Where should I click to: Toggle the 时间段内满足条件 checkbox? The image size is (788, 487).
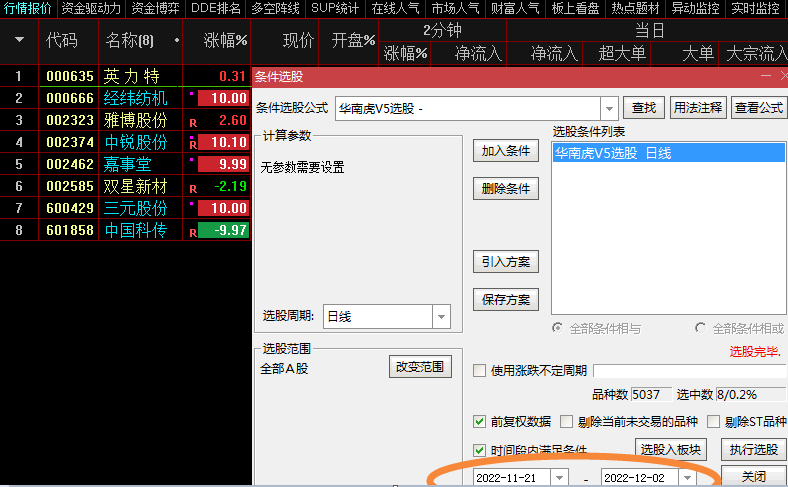[x=479, y=450]
